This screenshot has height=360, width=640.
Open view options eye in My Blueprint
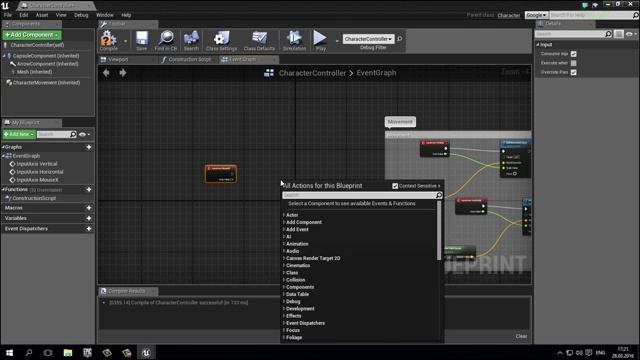84,134
